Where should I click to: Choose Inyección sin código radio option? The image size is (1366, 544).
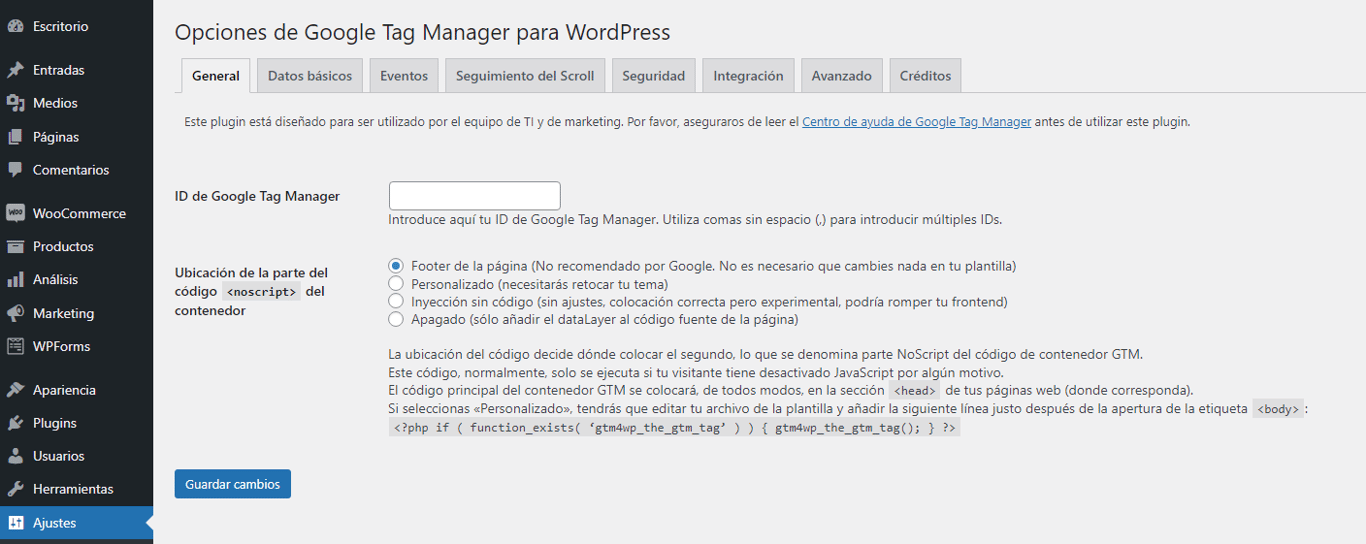396,301
